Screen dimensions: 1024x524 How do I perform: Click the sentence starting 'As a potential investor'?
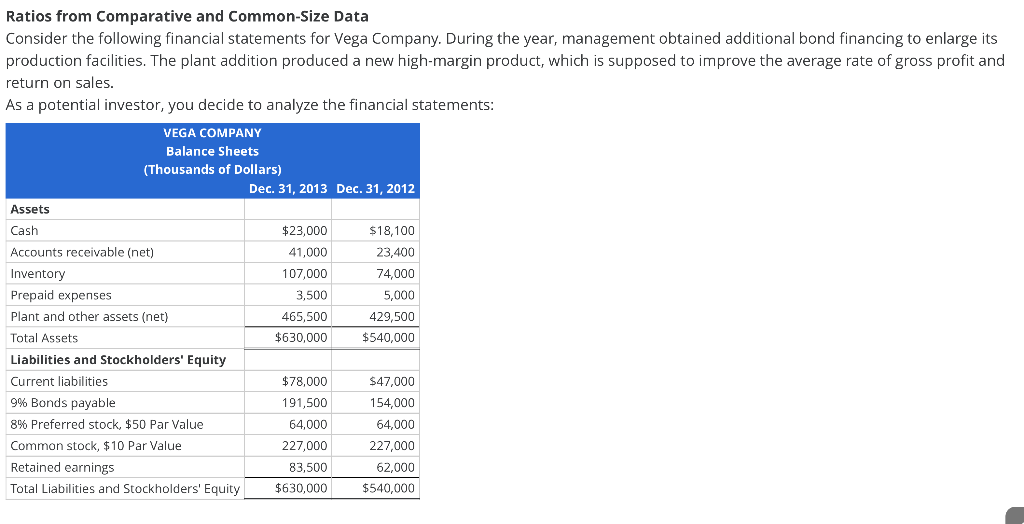click(x=249, y=105)
